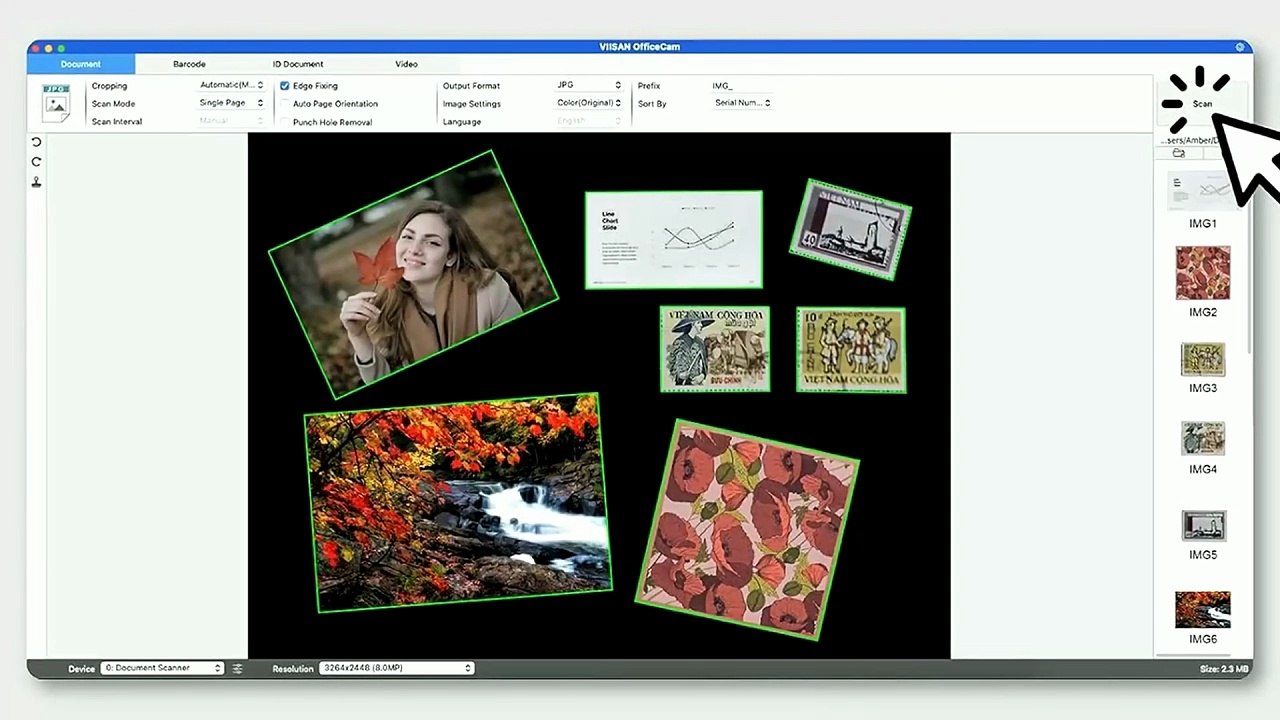Close the VIISAN OfficeCam window
The width and height of the screenshot is (1280, 720).
tap(35, 48)
